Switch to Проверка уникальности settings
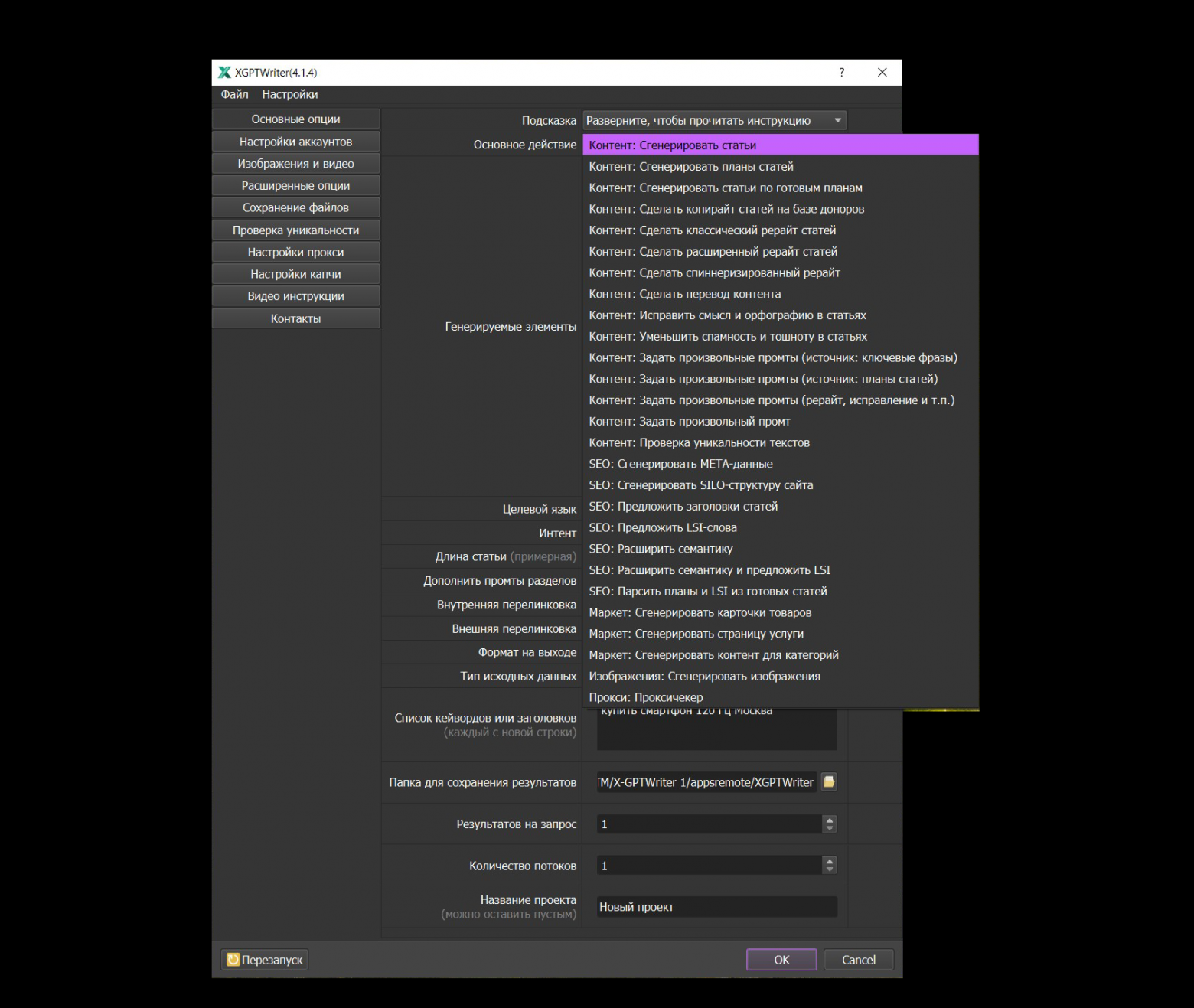This screenshot has width=1194, height=1008. coord(295,229)
